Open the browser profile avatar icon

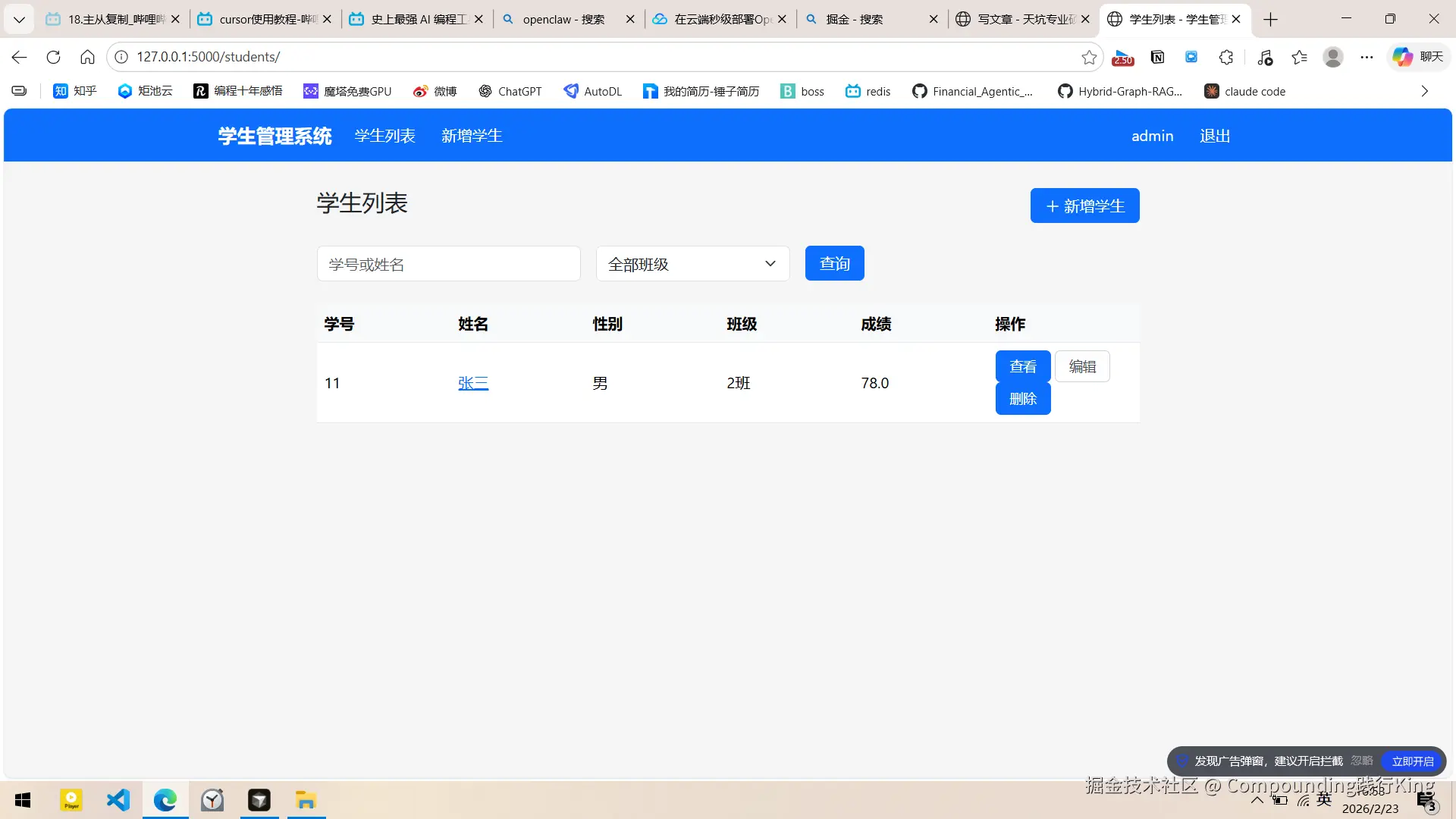pos(1332,57)
